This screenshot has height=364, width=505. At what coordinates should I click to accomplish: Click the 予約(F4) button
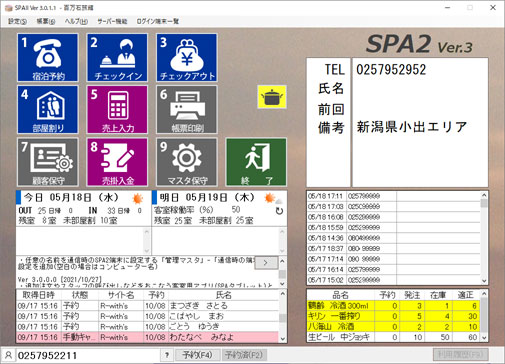click(197, 355)
